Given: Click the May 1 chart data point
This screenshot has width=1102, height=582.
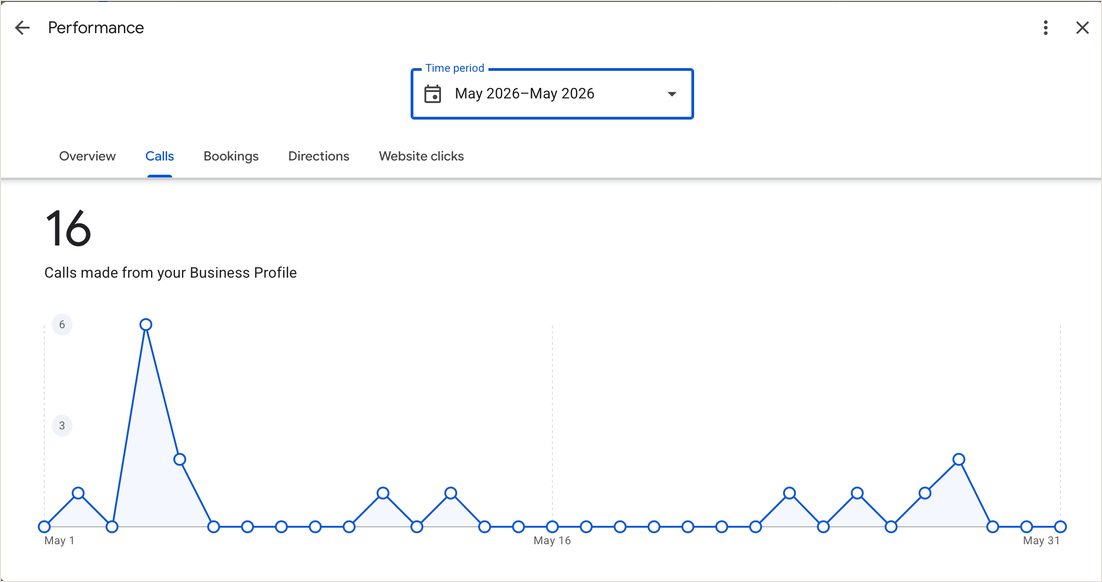Looking at the screenshot, I should click(44, 526).
